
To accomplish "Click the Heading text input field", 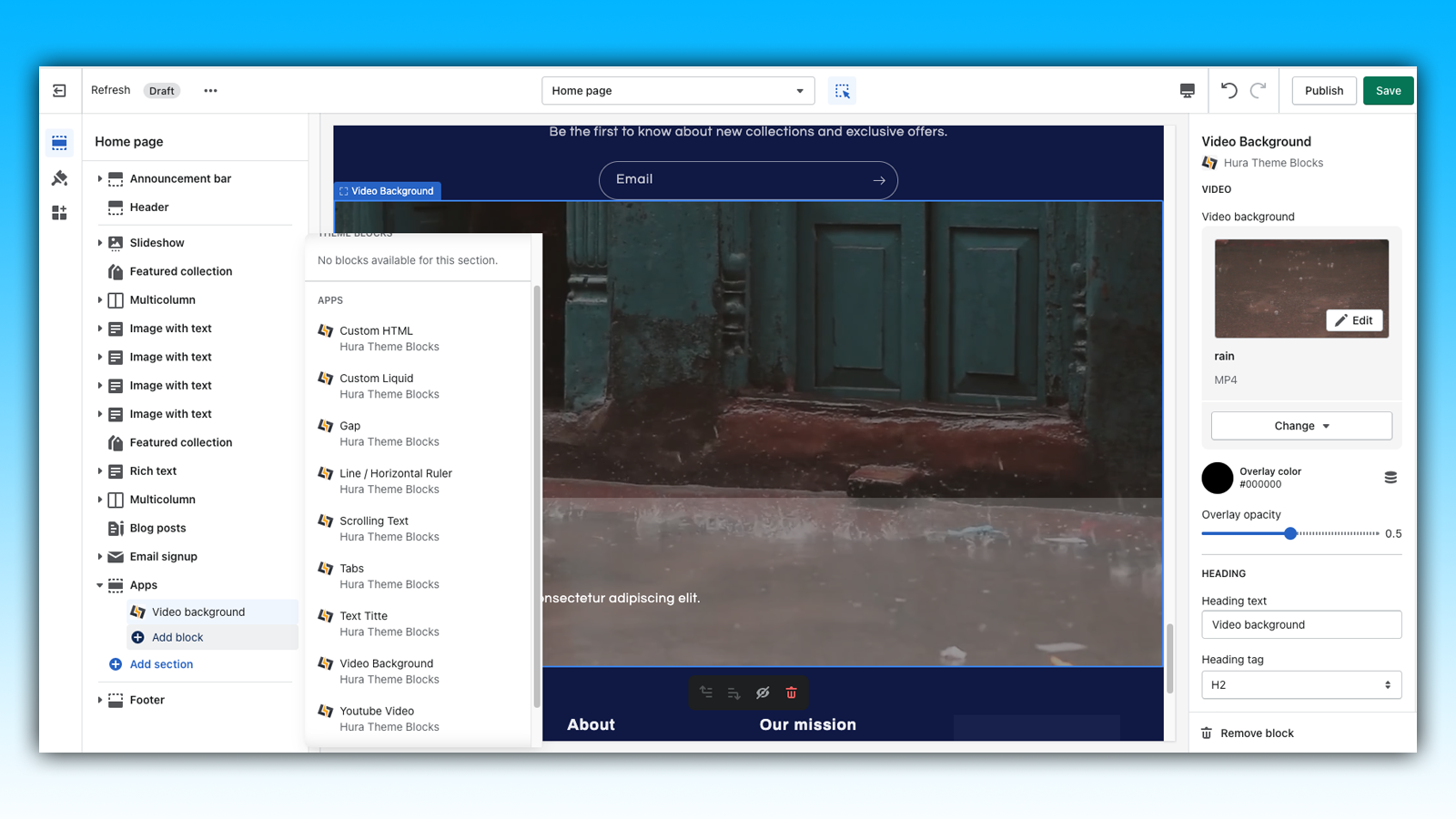I will tap(1301, 625).
